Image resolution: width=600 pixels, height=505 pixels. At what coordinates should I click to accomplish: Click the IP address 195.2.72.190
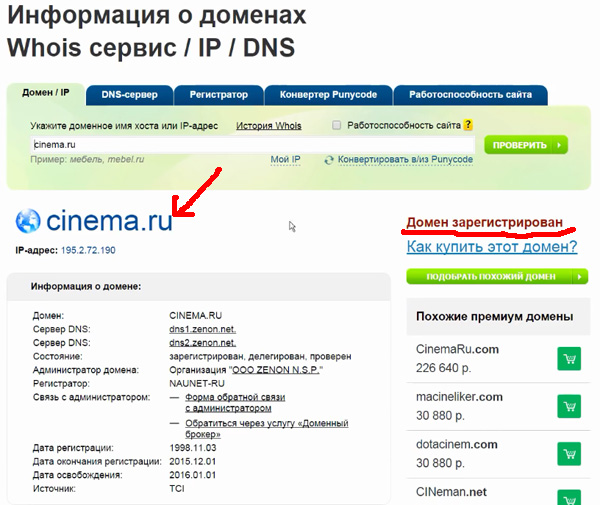pos(88,250)
